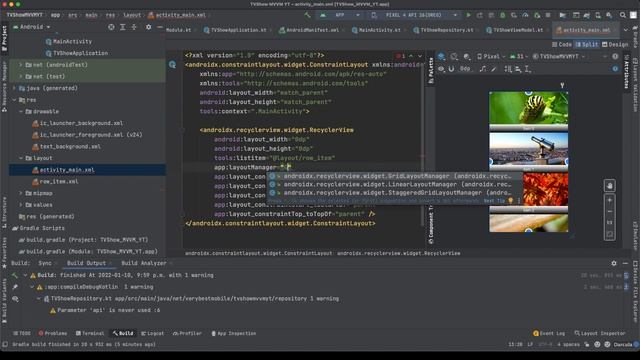640x360 pixels.
Task: Open Search Everywhere magnifier in toolbar
Action: coord(622,15)
